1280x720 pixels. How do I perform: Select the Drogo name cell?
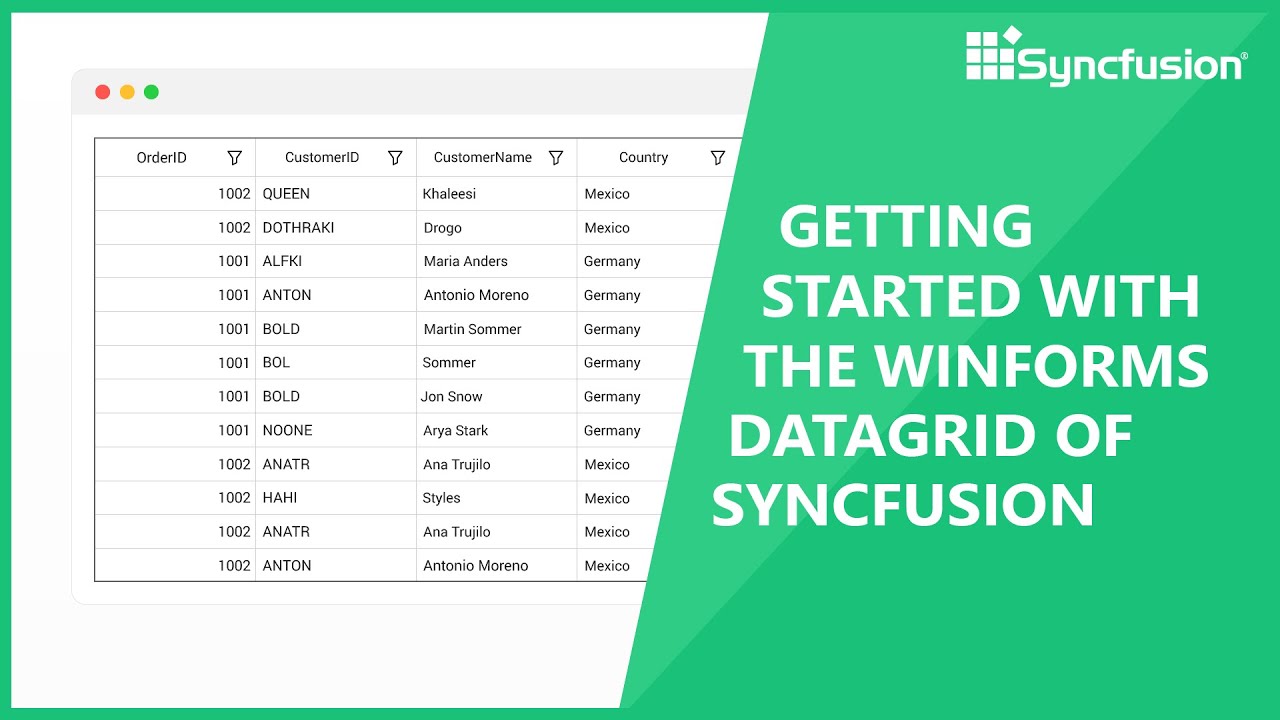497,228
